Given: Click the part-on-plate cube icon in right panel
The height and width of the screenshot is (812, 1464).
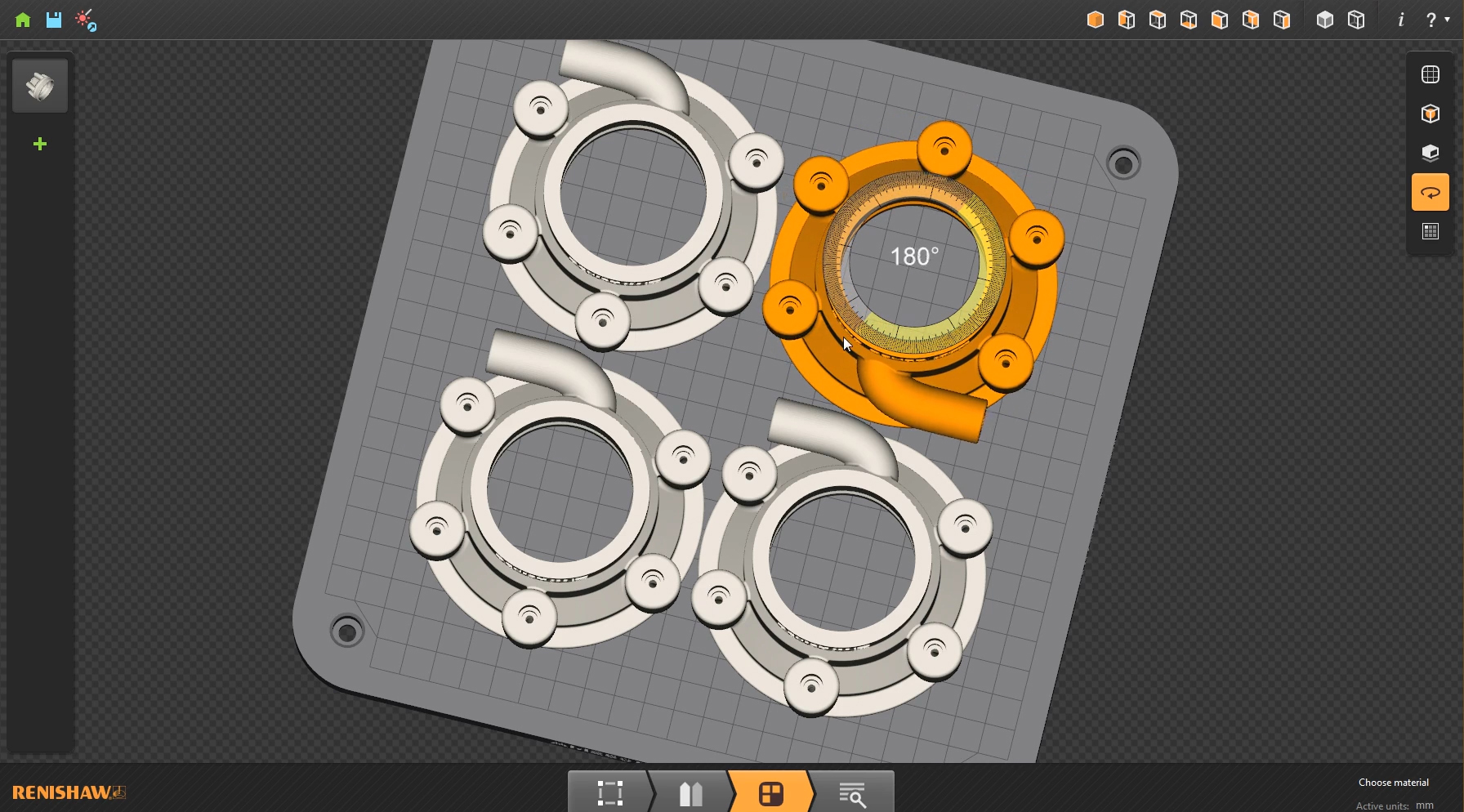Looking at the screenshot, I should 1430,114.
